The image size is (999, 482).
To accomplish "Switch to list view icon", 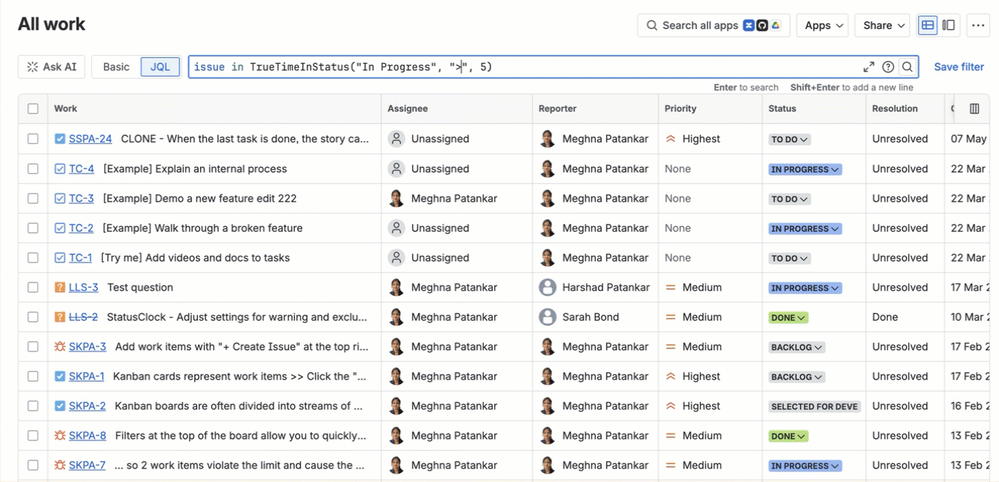I will coord(928,25).
